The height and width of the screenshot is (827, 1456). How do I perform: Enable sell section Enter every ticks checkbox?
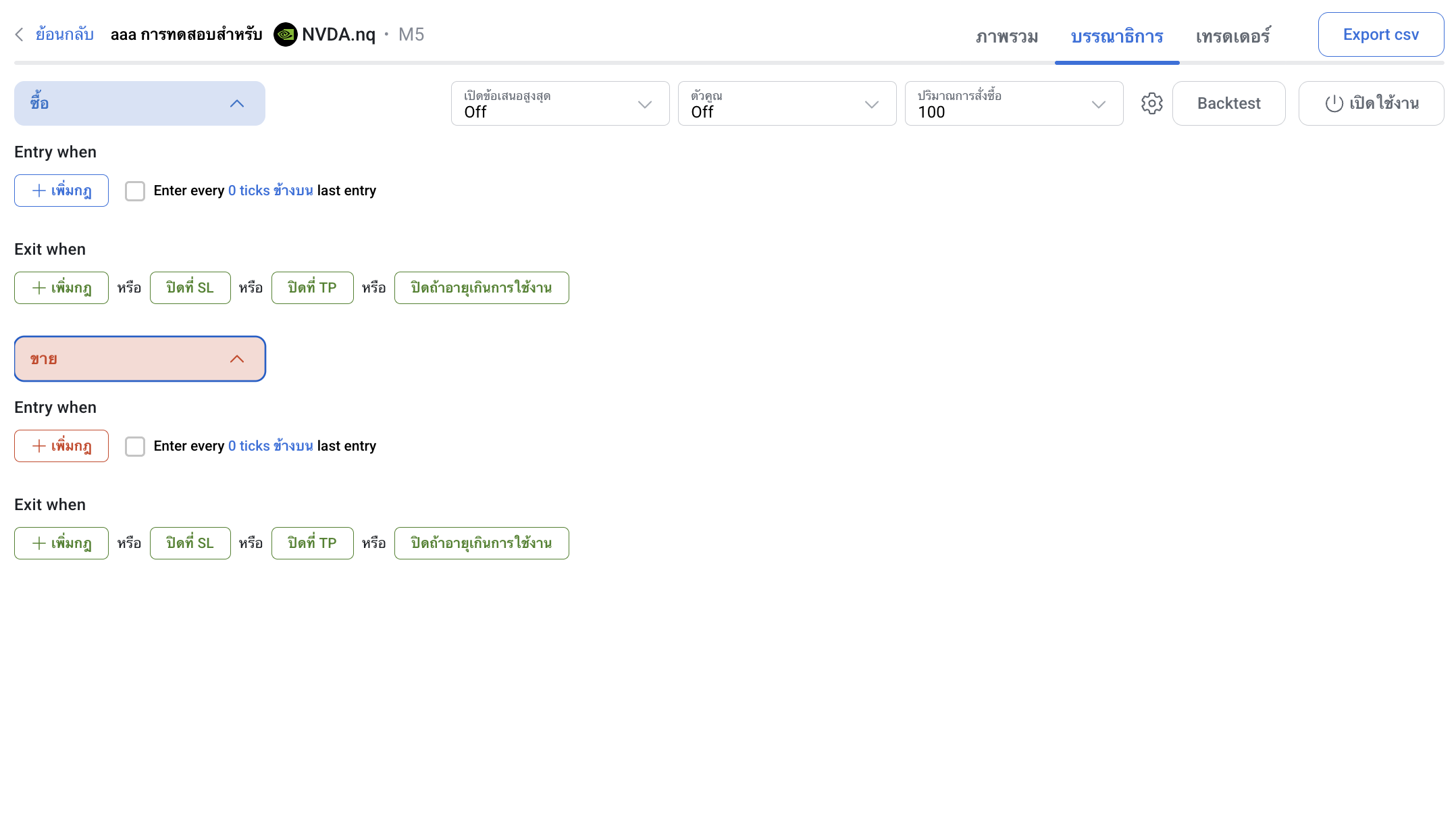coord(135,447)
